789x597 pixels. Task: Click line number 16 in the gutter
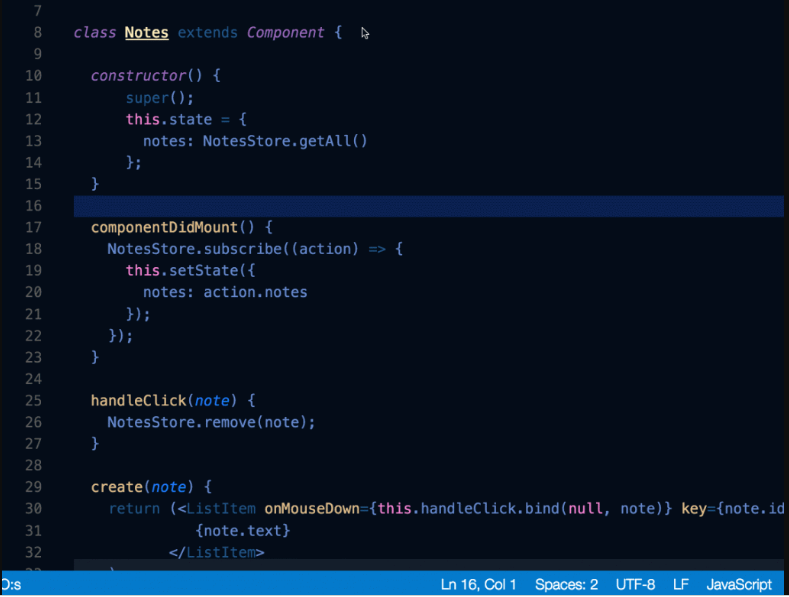[33, 206]
